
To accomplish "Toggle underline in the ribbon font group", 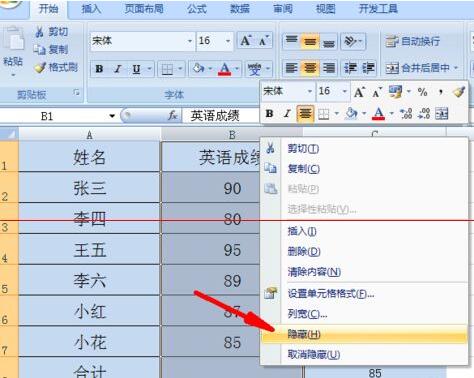I will [136, 69].
